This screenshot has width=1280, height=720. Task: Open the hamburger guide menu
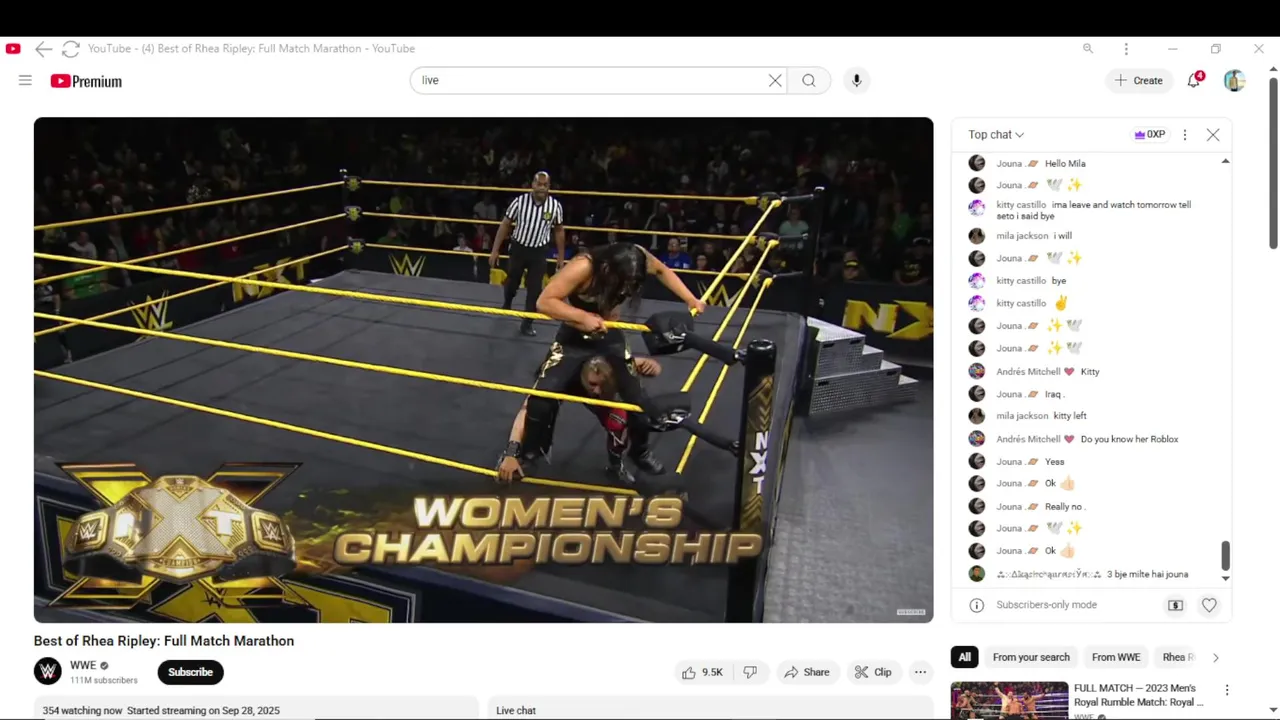tap(25, 81)
